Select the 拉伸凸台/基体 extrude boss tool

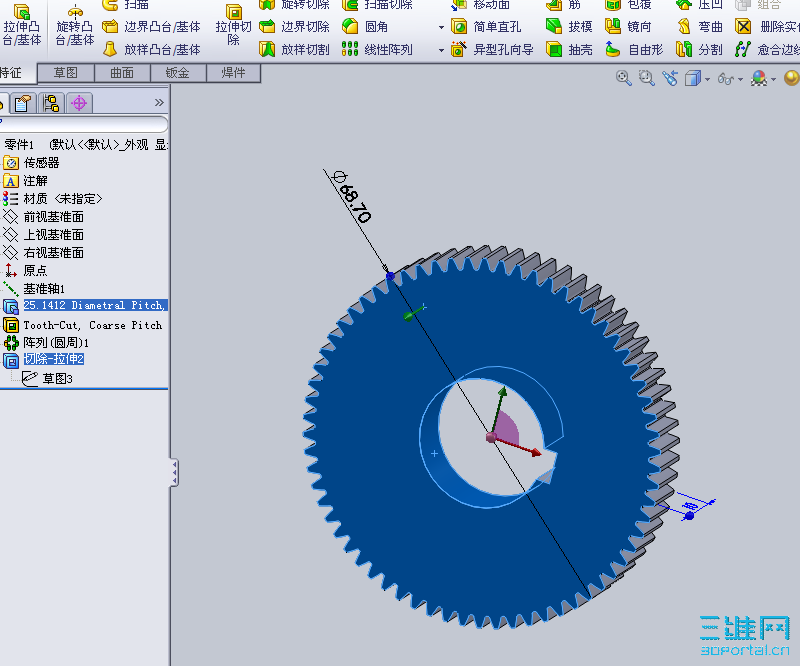tap(21, 24)
